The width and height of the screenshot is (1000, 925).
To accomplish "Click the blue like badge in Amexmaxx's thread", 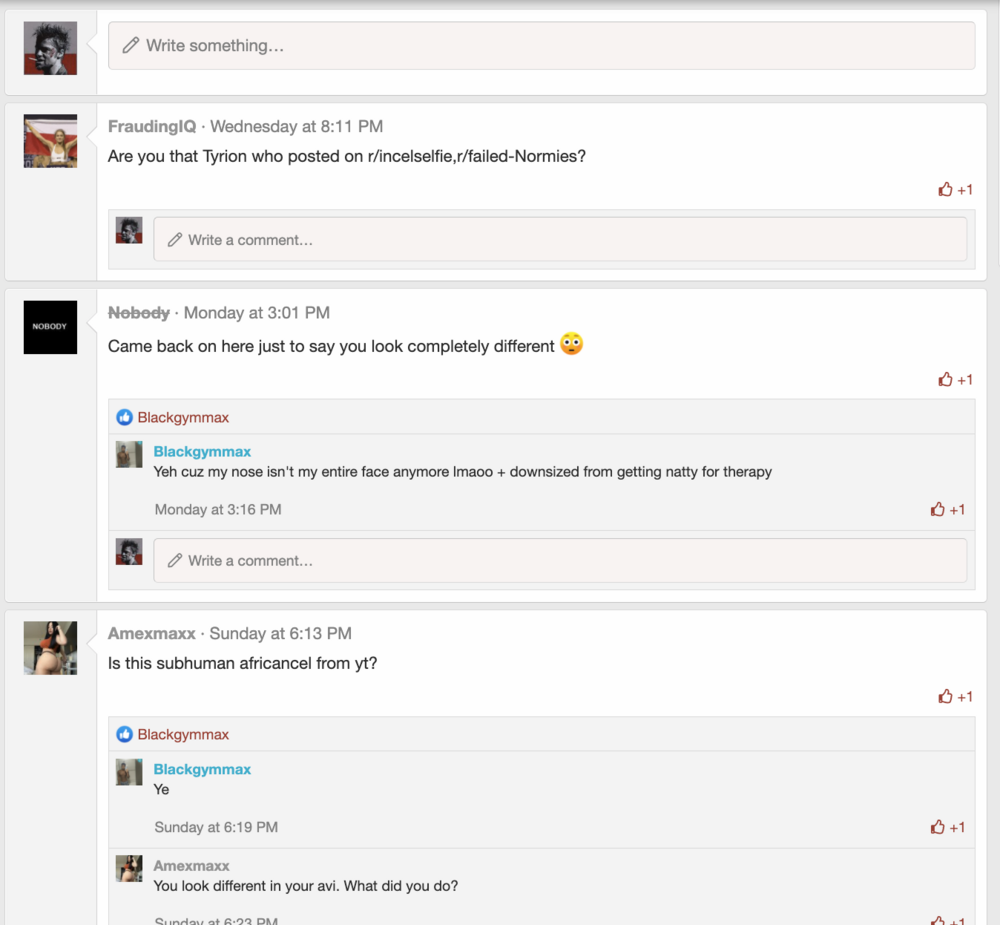I will (124, 734).
